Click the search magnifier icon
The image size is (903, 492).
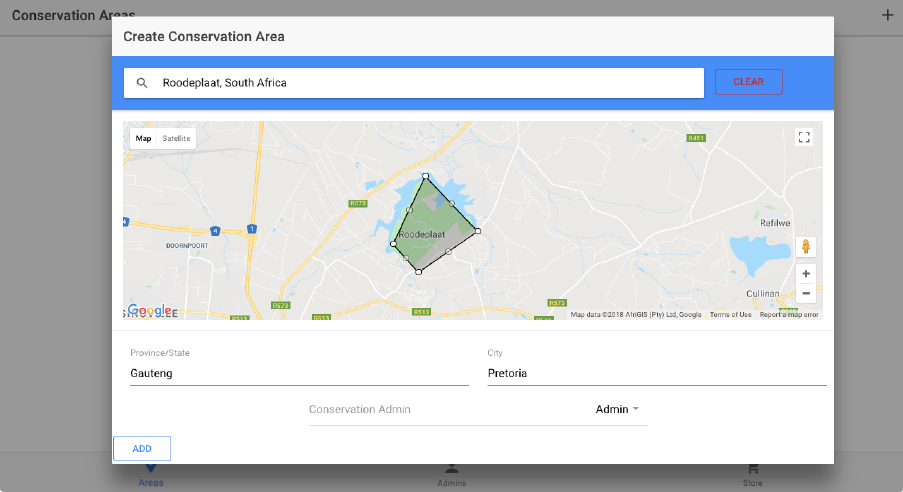(142, 83)
